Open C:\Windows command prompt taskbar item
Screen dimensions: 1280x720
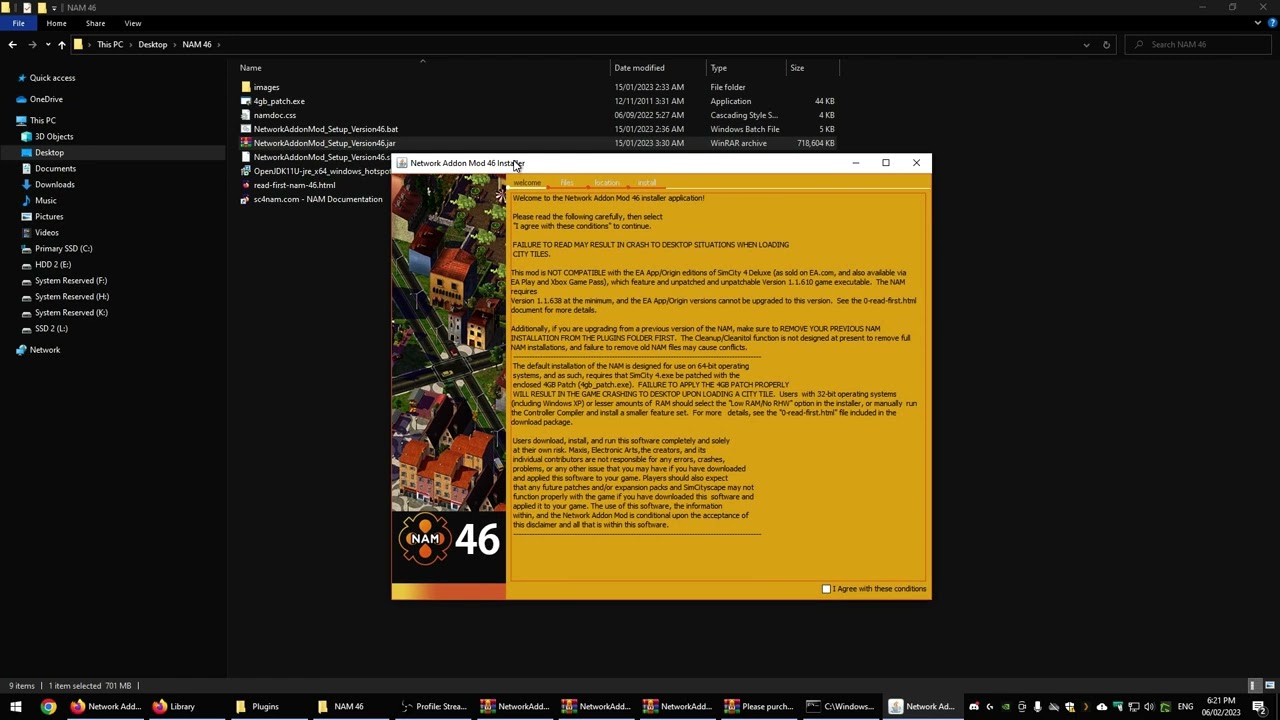tap(840, 707)
